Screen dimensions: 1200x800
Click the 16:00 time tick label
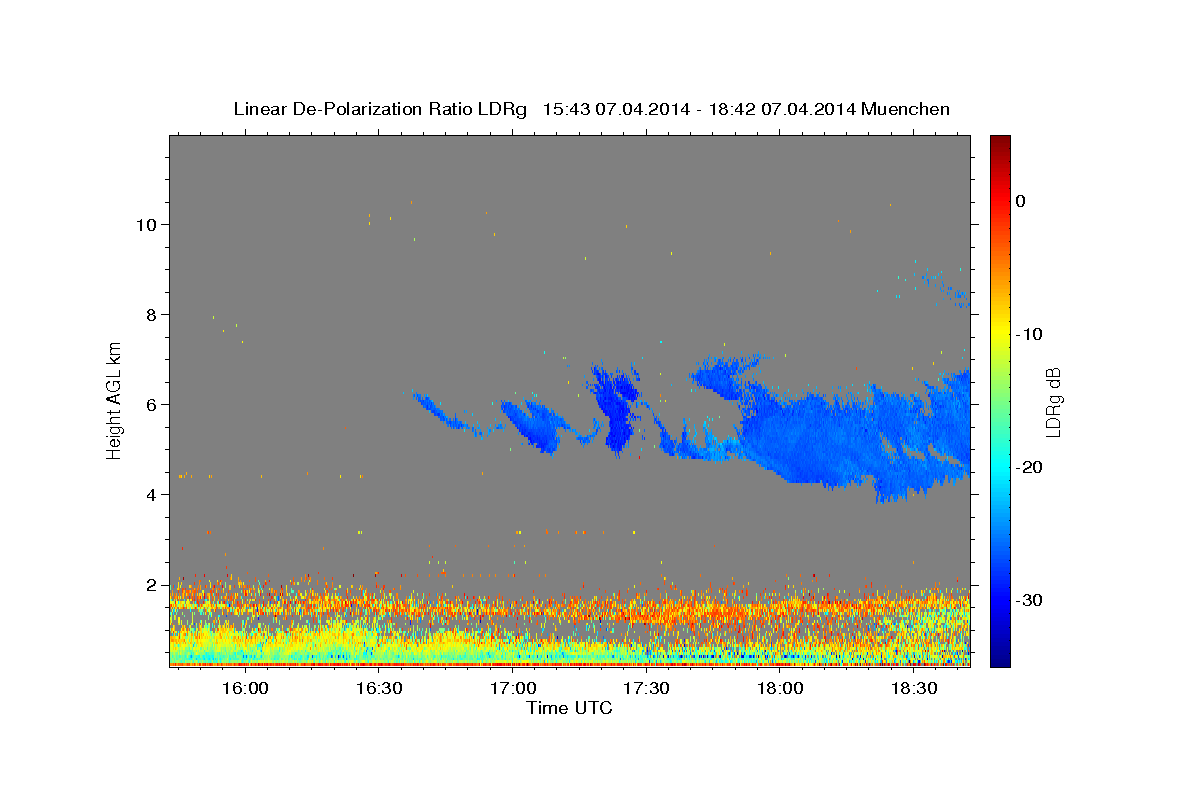click(244, 689)
